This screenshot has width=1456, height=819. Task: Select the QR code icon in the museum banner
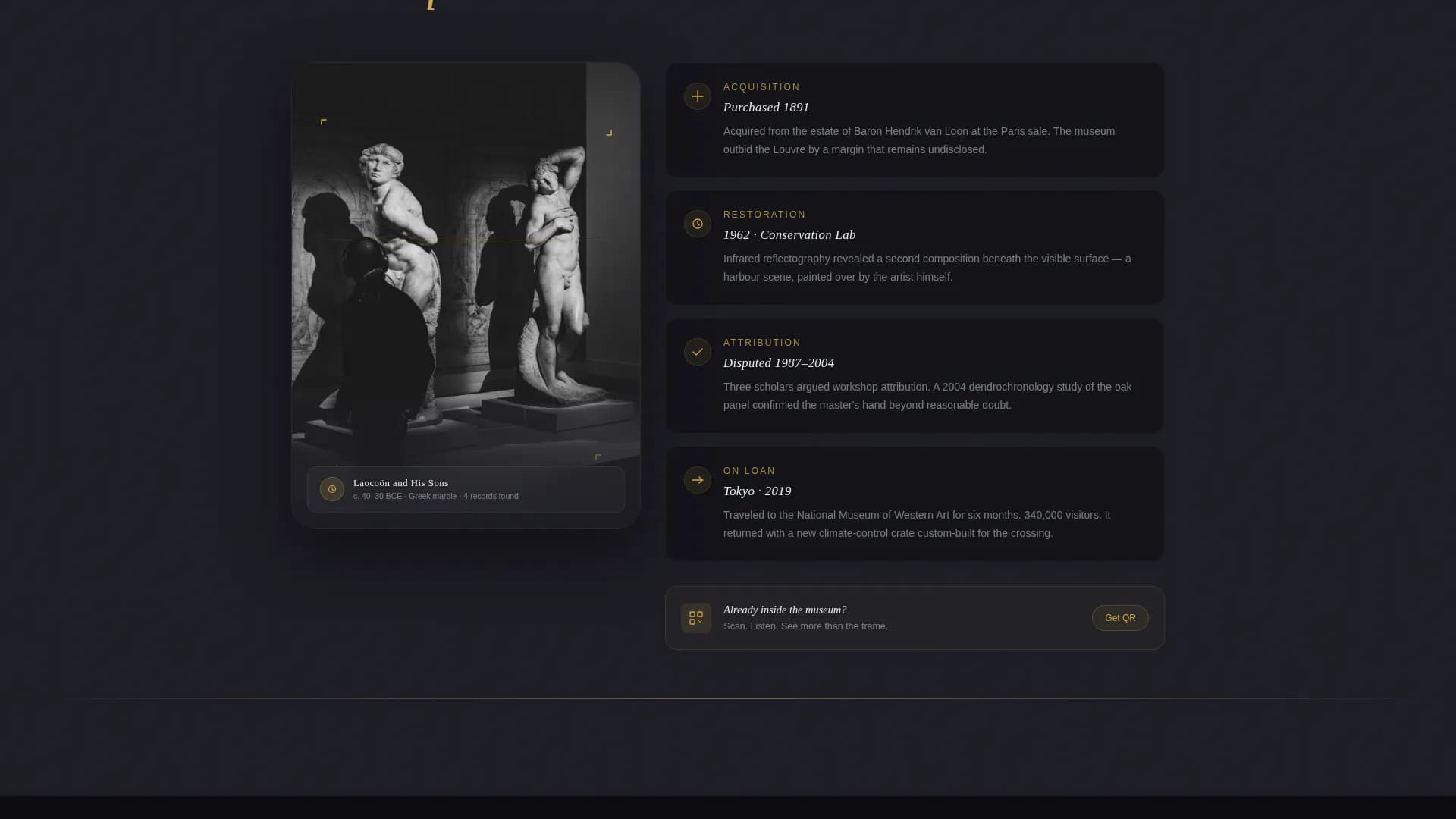[x=695, y=617]
